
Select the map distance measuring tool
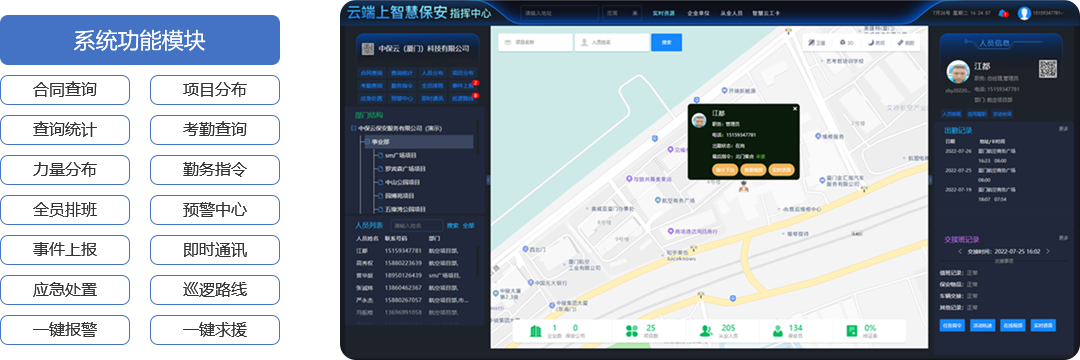906,43
